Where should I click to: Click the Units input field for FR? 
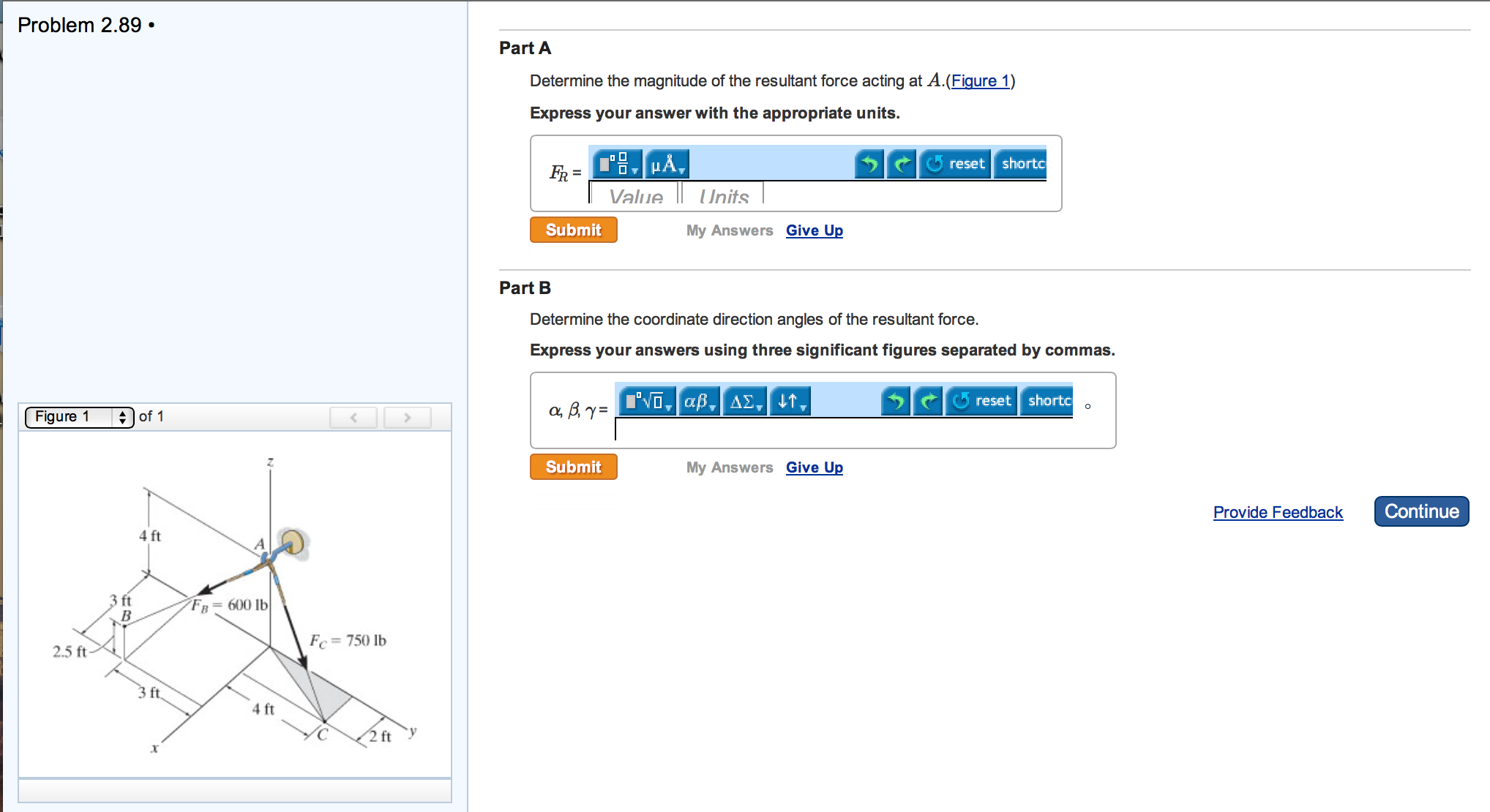(x=723, y=195)
